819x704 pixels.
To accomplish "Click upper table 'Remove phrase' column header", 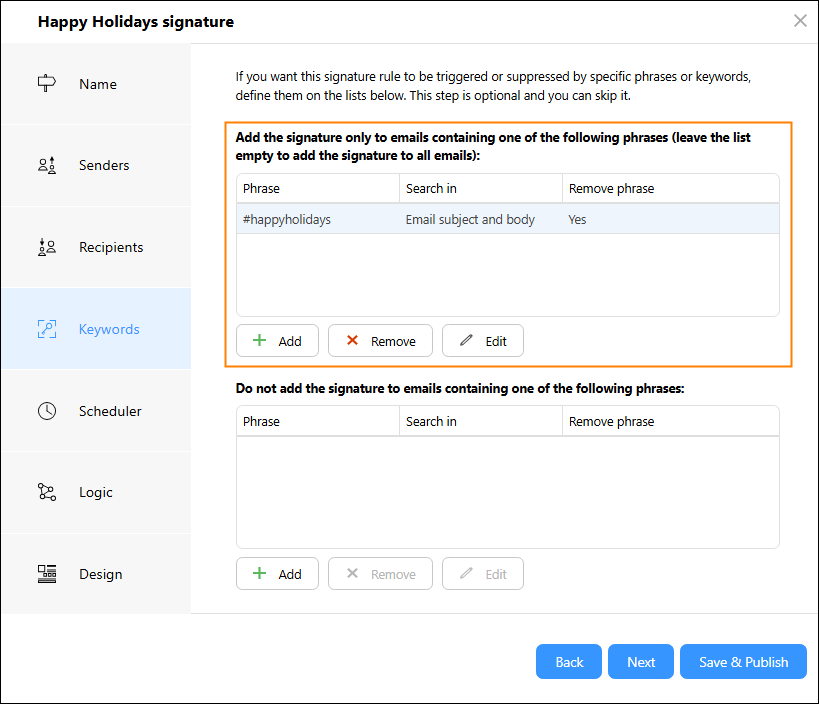I will click(671, 189).
